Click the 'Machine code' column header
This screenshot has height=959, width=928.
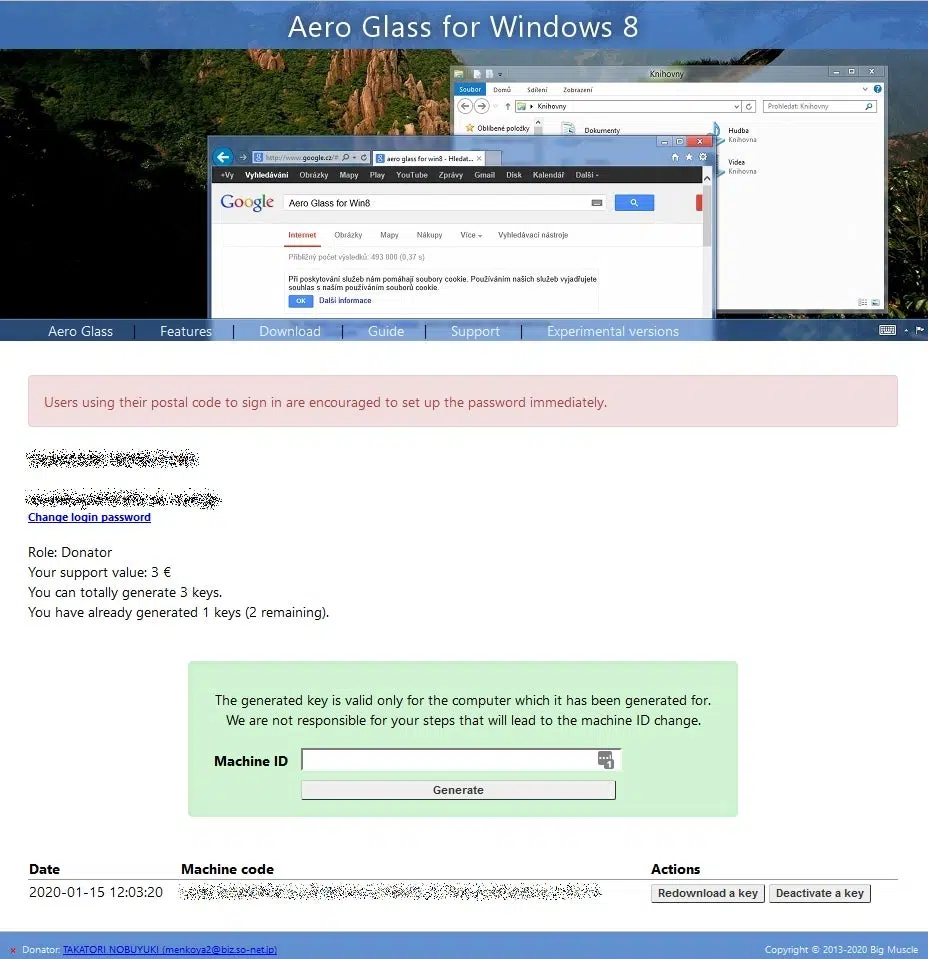(x=227, y=869)
